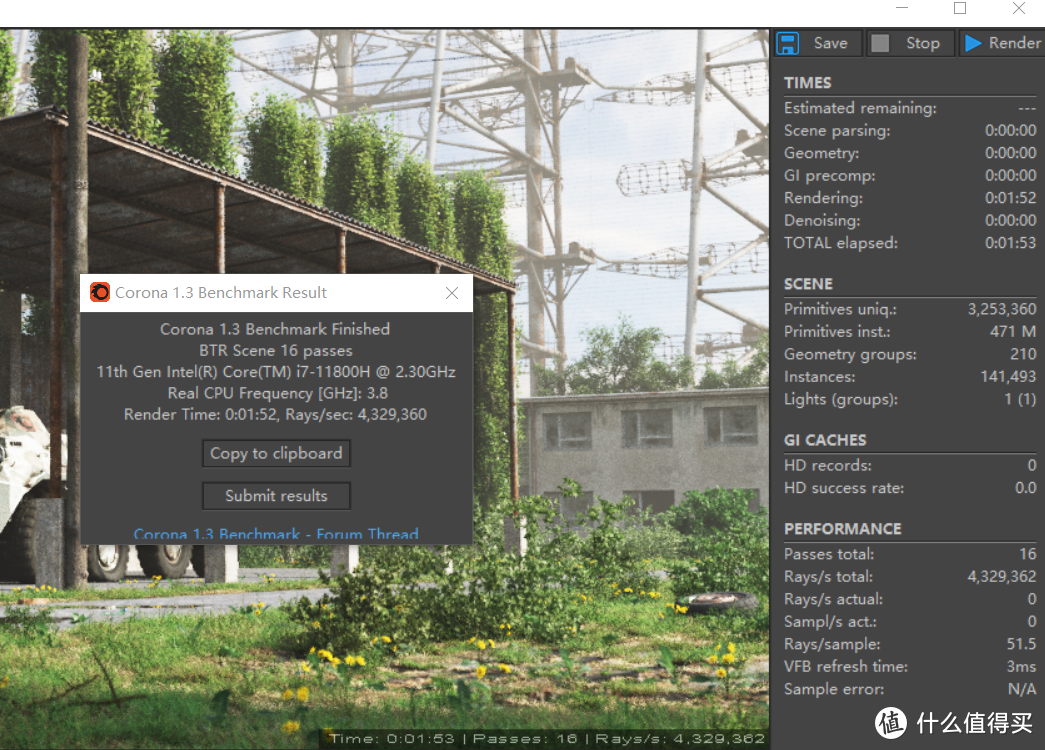Click the Geometry: time label

[822, 153]
